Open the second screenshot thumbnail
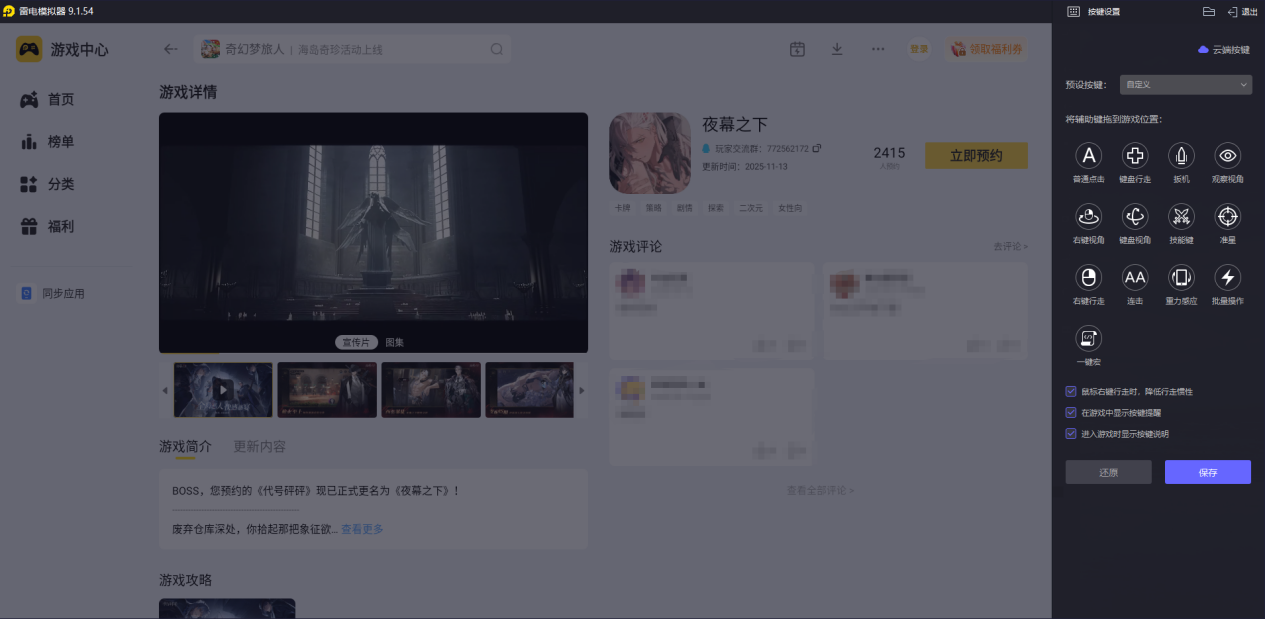 pos(327,390)
